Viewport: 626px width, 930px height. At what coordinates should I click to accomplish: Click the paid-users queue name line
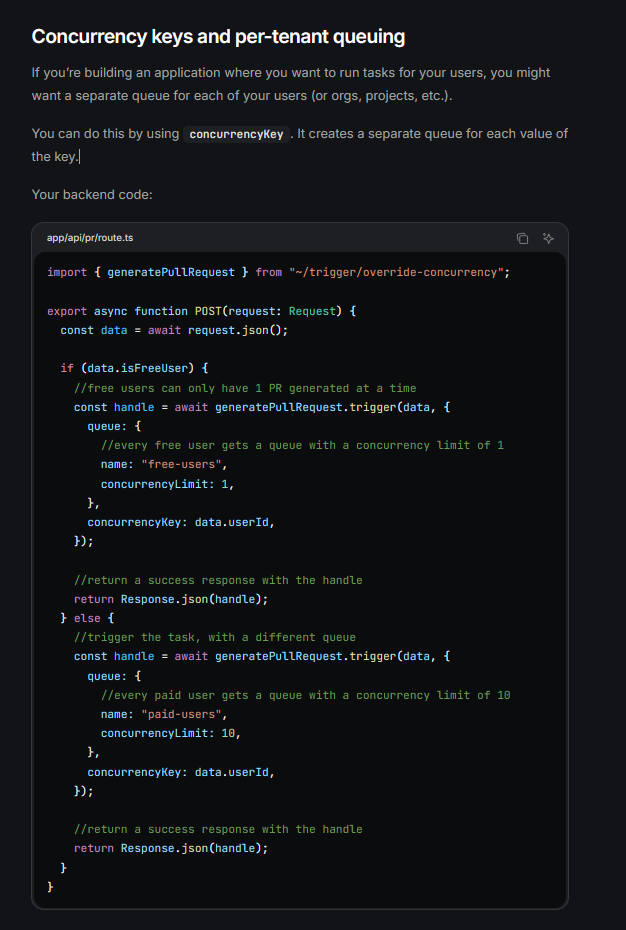pyautogui.click(x=164, y=714)
